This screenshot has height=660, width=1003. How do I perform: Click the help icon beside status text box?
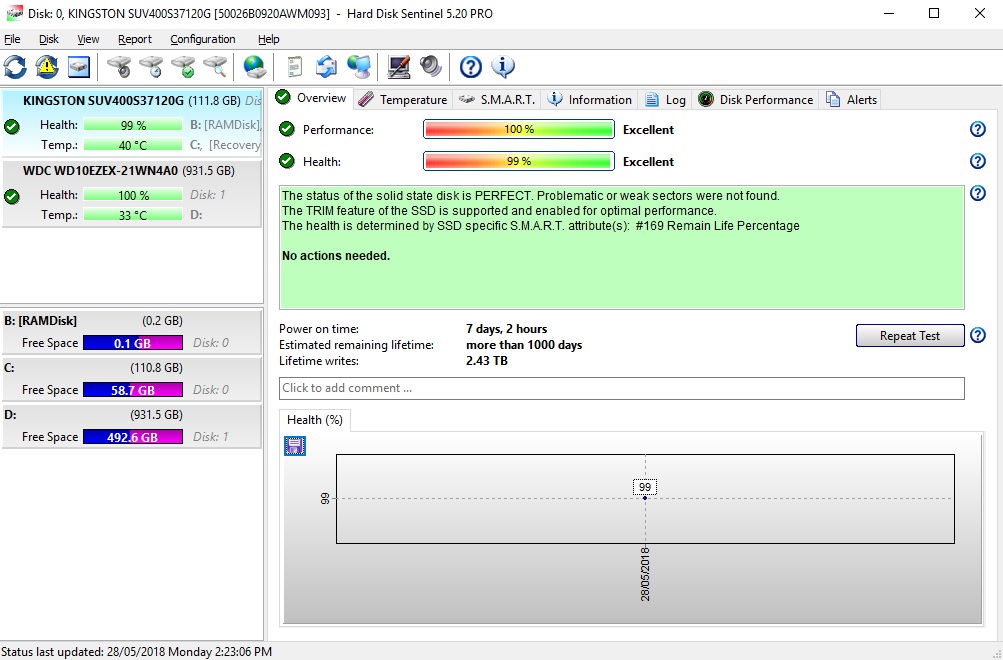point(977,193)
